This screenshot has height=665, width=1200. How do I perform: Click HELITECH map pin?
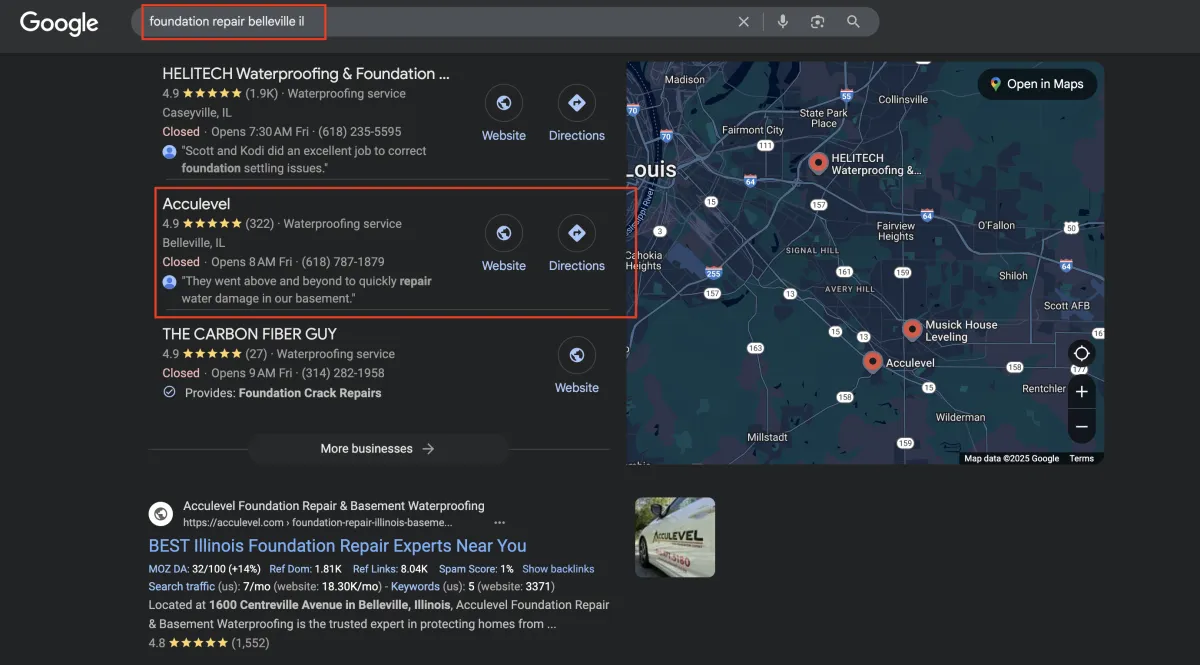[x=818, y=164]
